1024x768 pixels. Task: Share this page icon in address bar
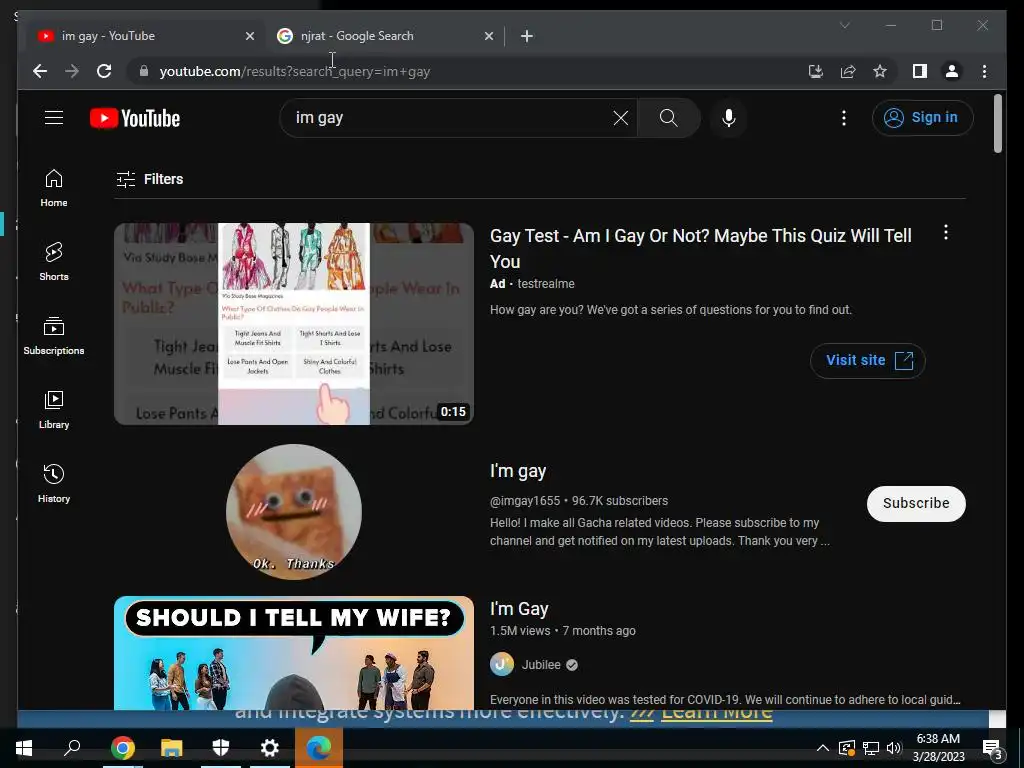pyautogui.click(x=848, y=71)
